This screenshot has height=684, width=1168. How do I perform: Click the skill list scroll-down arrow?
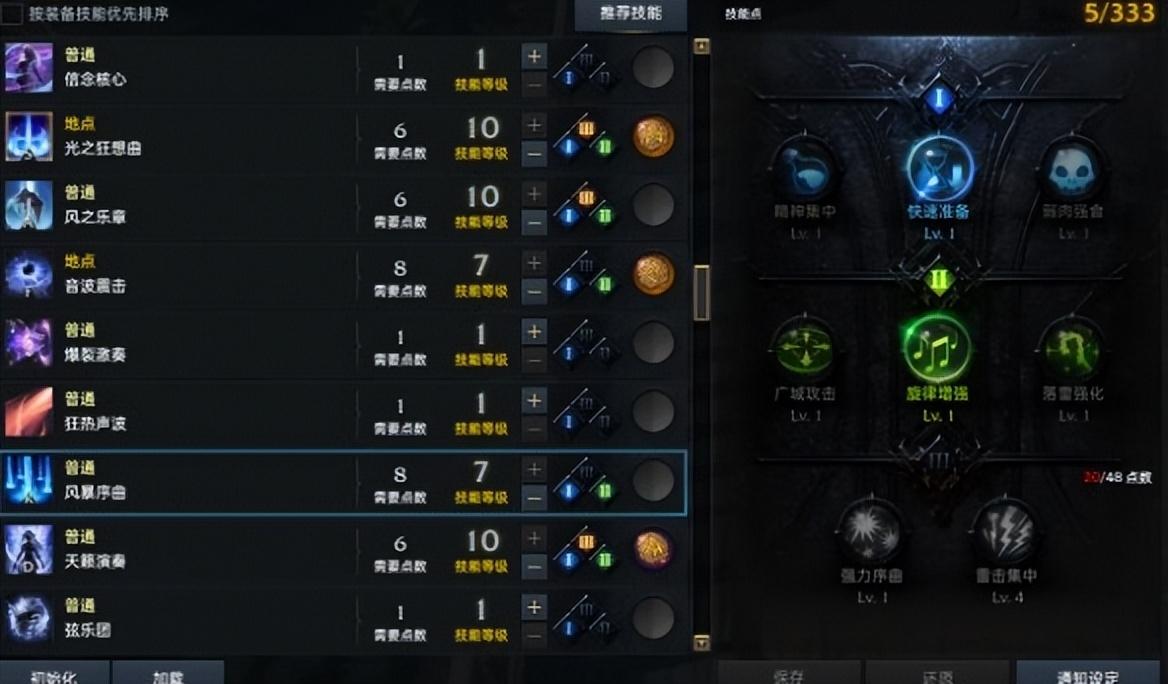[701, 642]
